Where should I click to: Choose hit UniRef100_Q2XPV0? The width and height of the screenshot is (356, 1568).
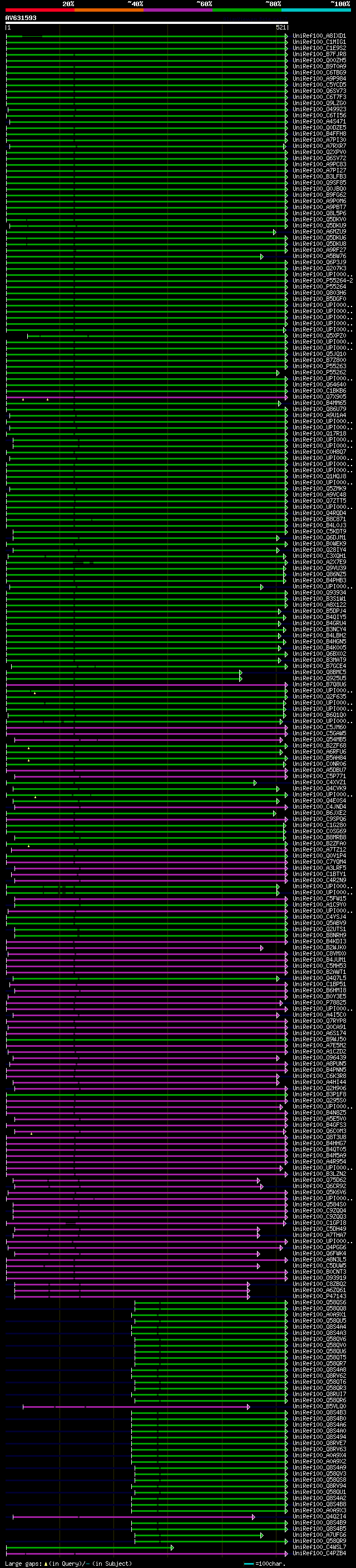point(319,152)
